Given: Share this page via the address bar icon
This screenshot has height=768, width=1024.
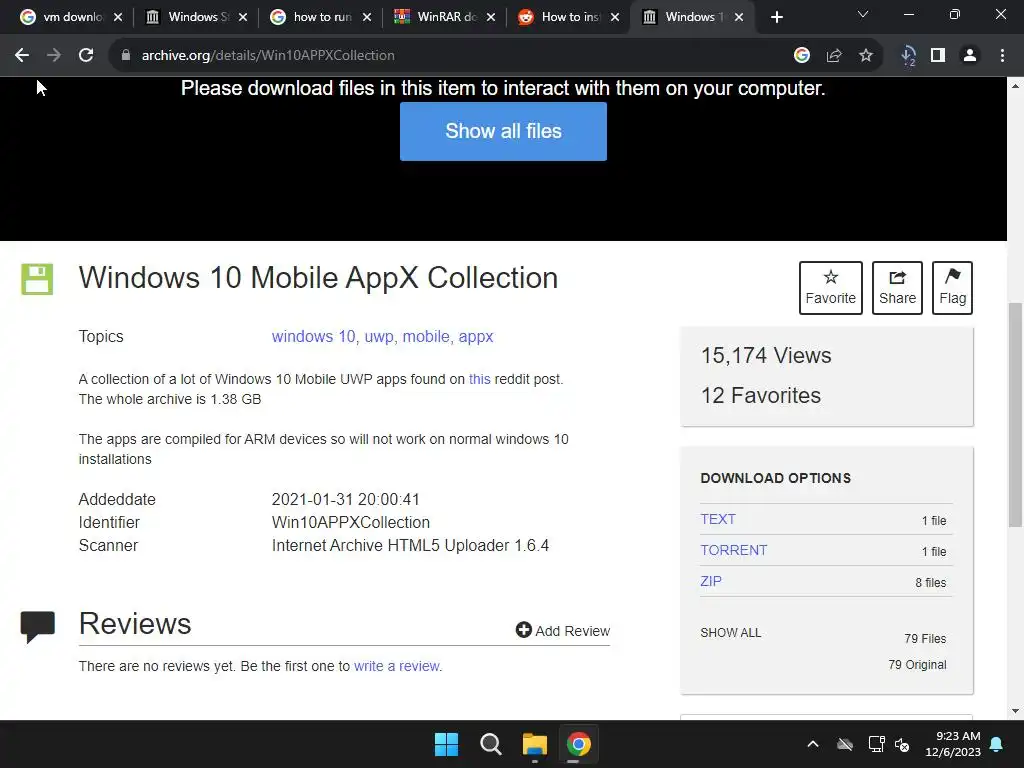Looking at the screenshot, I should 834,56.
